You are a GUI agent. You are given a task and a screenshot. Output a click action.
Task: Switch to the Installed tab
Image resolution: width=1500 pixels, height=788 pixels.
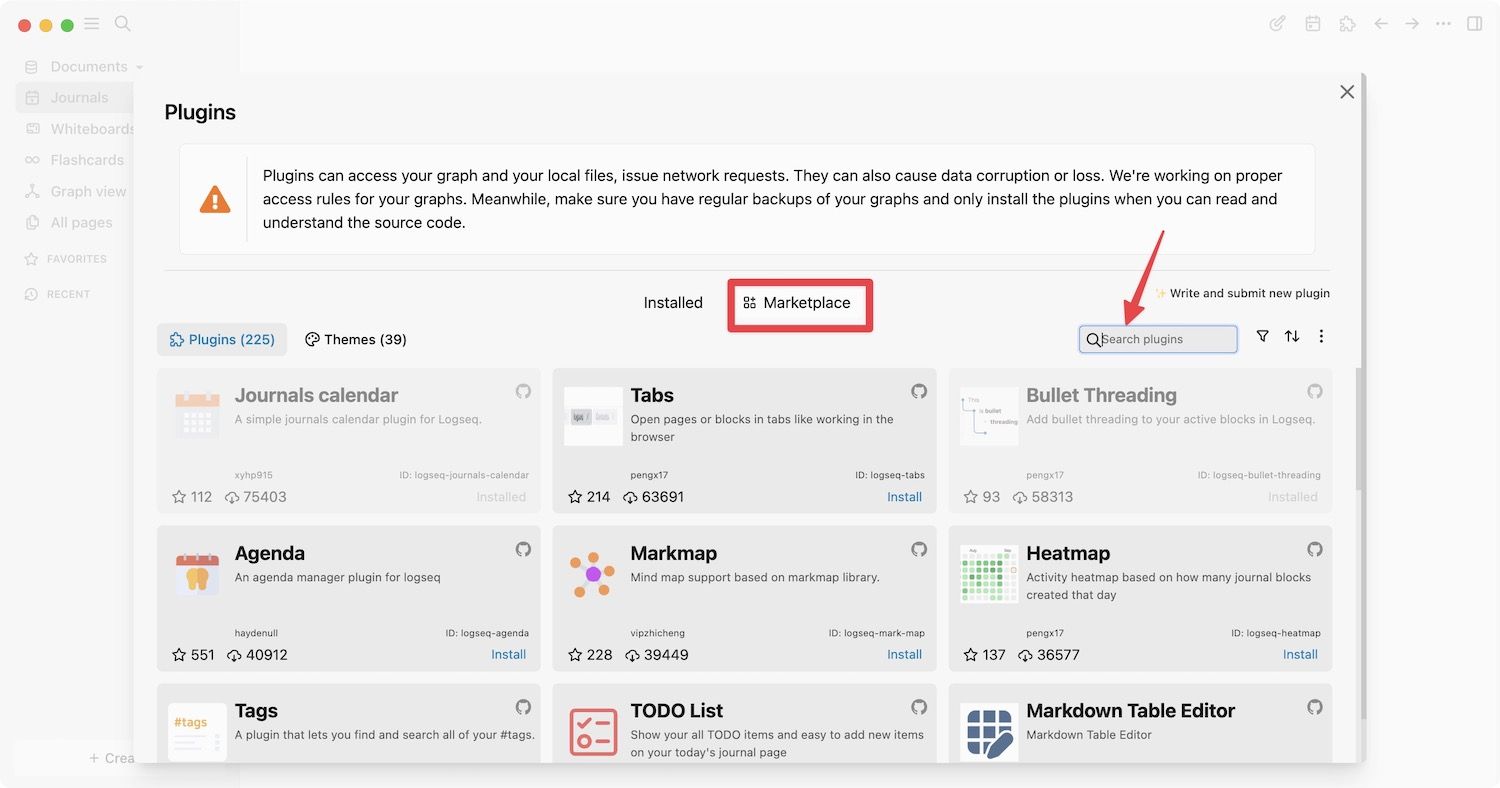click(673, 303)
